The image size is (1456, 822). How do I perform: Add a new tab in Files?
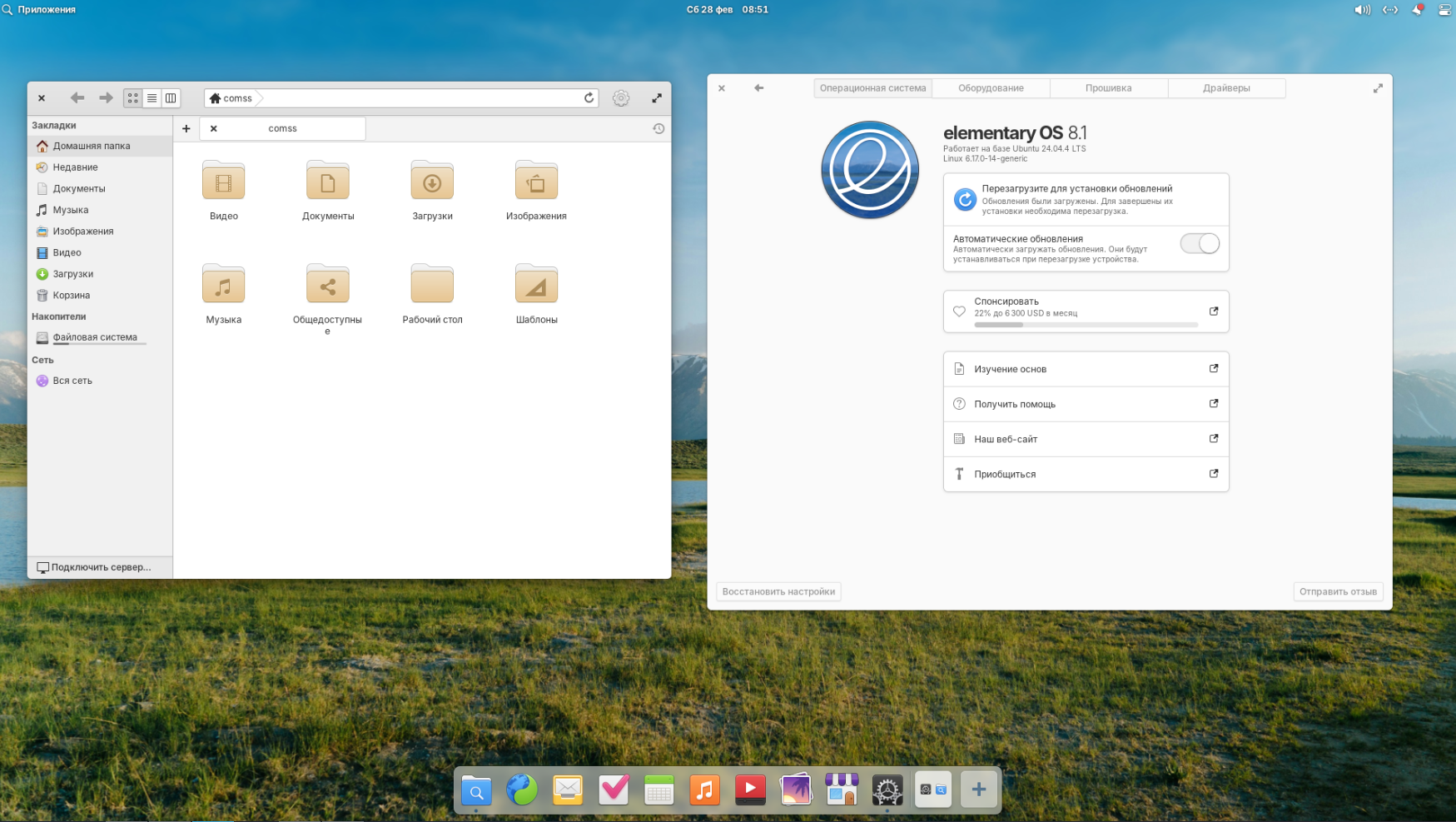click(x=186, y=129)
